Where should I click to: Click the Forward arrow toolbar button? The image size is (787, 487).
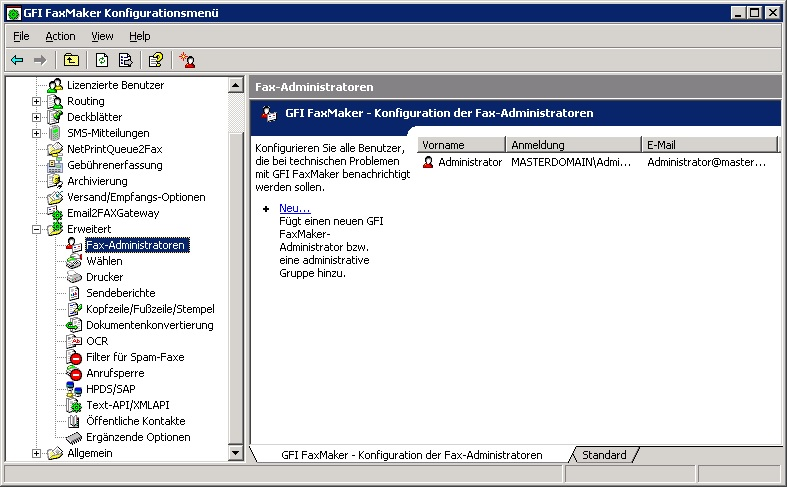[x=40, y=60]
